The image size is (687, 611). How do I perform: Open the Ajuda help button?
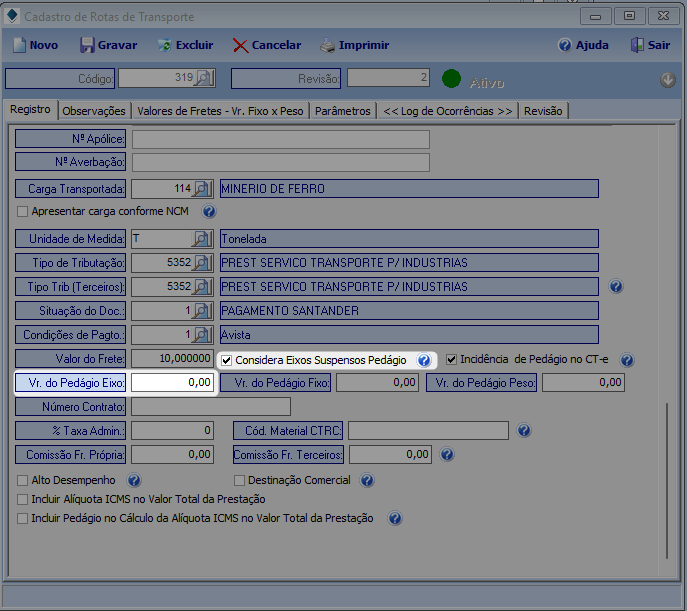coord(583,45)
